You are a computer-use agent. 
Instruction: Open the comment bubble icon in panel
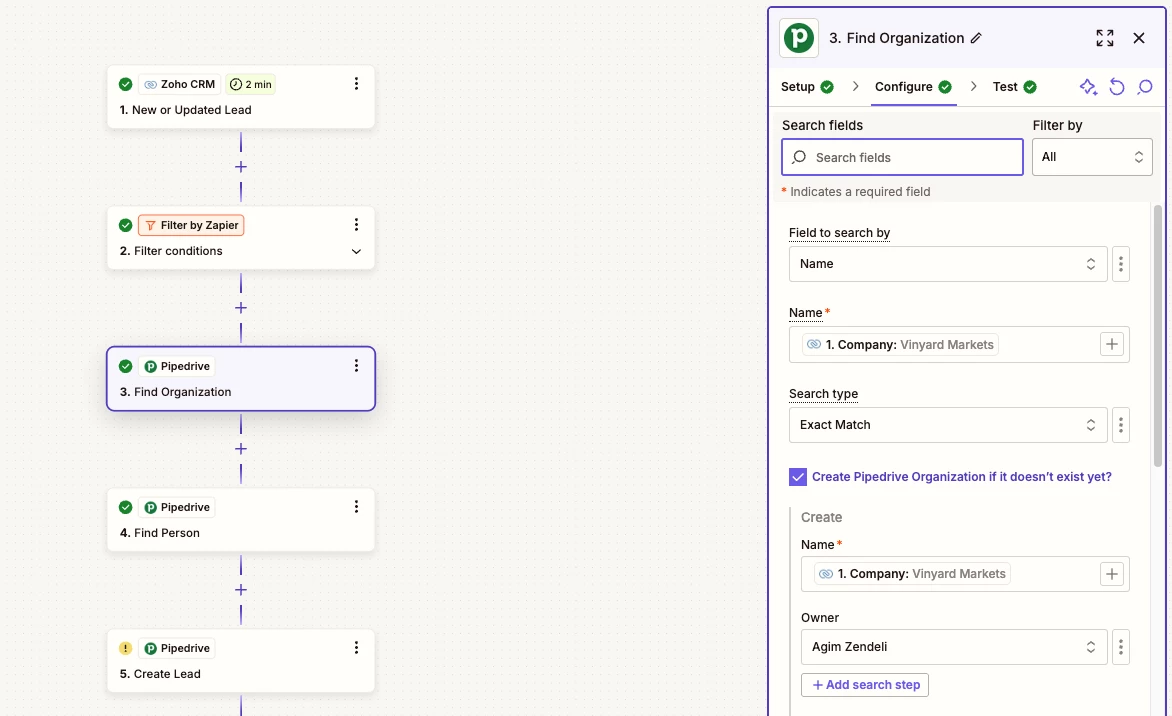tap(1144, 87)
